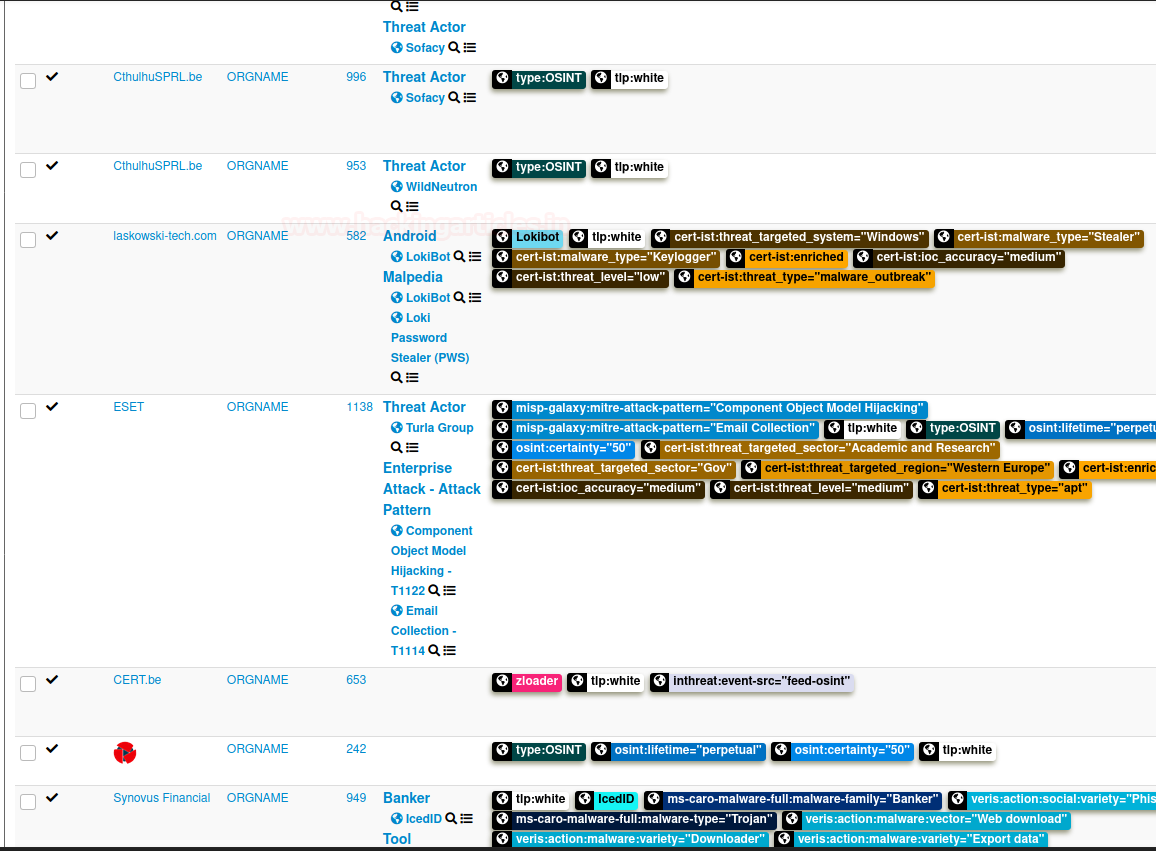The height and width of the screenshot is (851, 1156).
Task: Click ms-caro-malware-full:malware-type="Trojan" tag
Action: [x=644, y=819]
